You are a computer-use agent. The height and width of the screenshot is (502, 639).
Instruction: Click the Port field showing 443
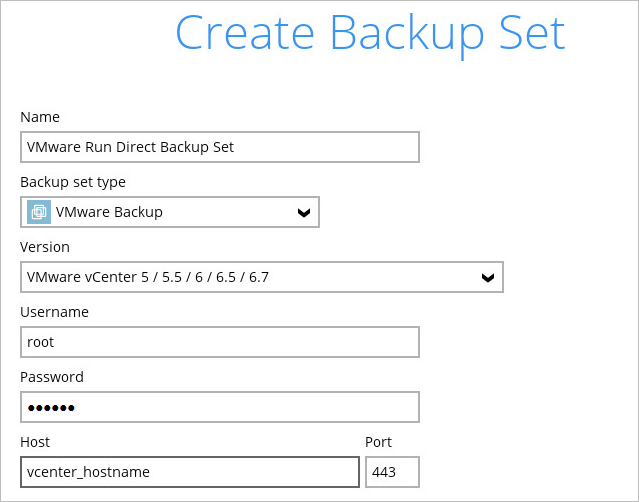pyautogui.click(x=392, y=472)
